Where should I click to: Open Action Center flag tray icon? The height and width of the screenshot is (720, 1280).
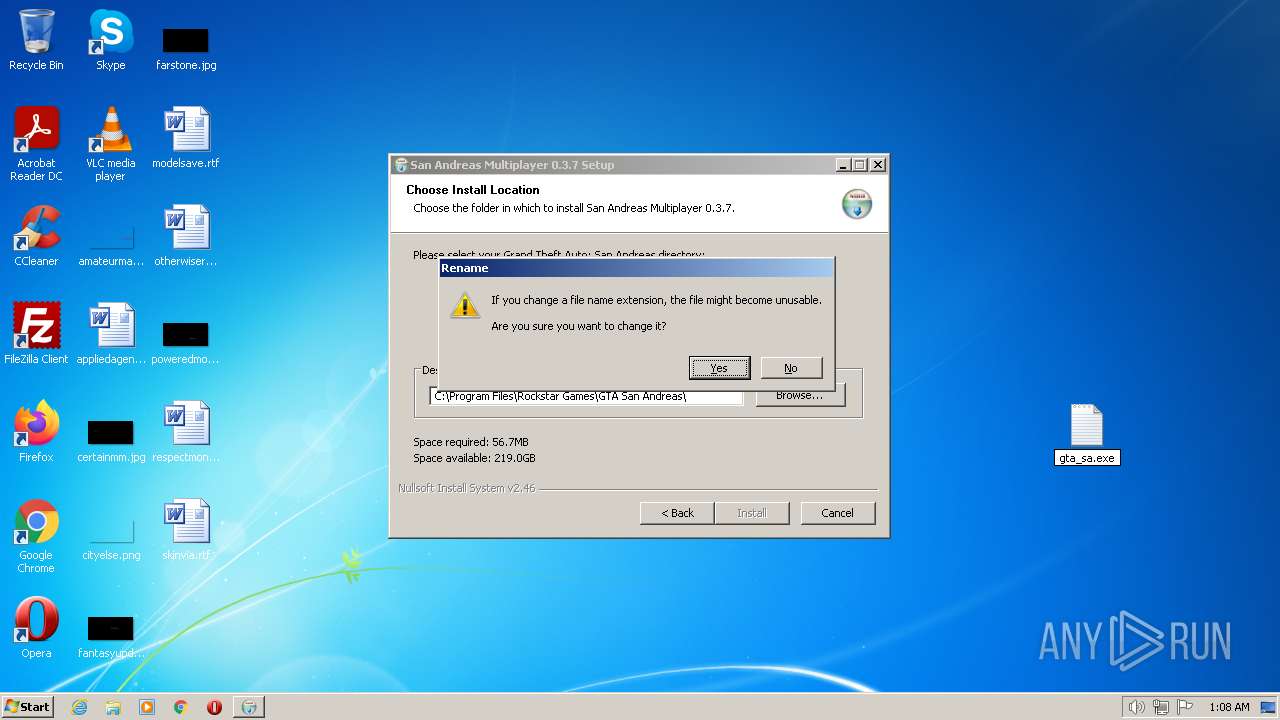click(1186, 707)
